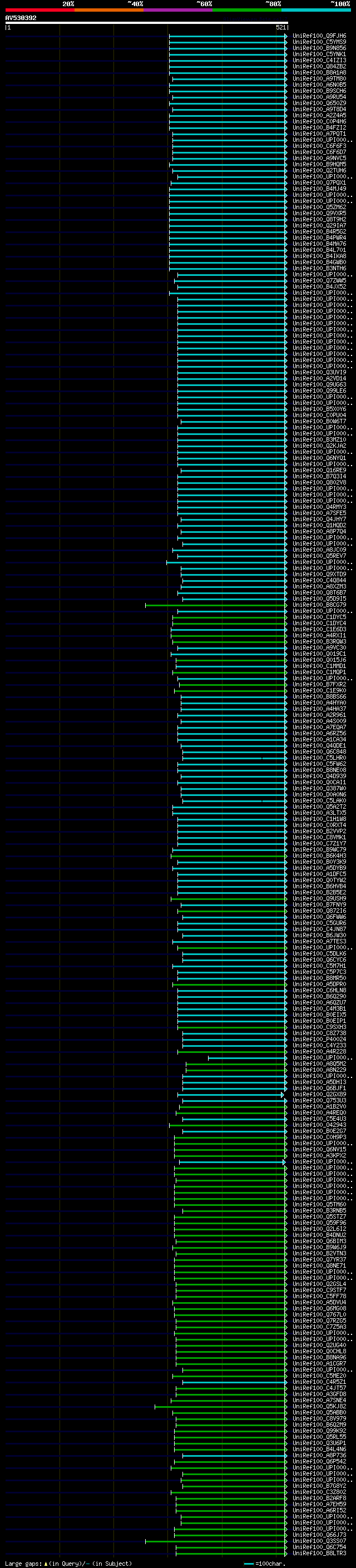Image resolution: width=356 pixels, height=1568 pixels.
Task: Select the UniRef100_Q2KJA2 label
Action: click(319, 446)
